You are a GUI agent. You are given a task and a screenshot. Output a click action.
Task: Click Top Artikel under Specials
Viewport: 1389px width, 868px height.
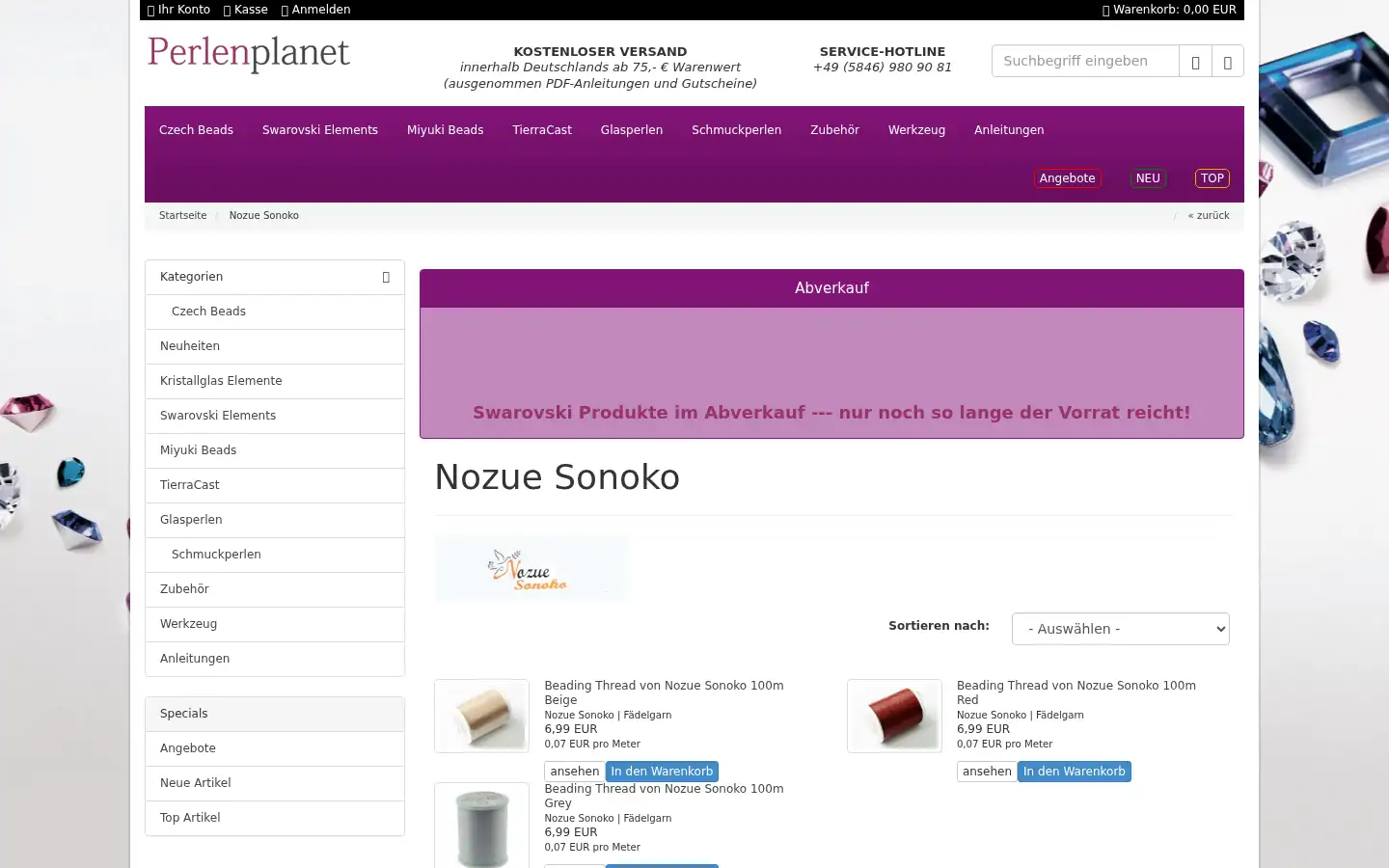pos(275,818)
